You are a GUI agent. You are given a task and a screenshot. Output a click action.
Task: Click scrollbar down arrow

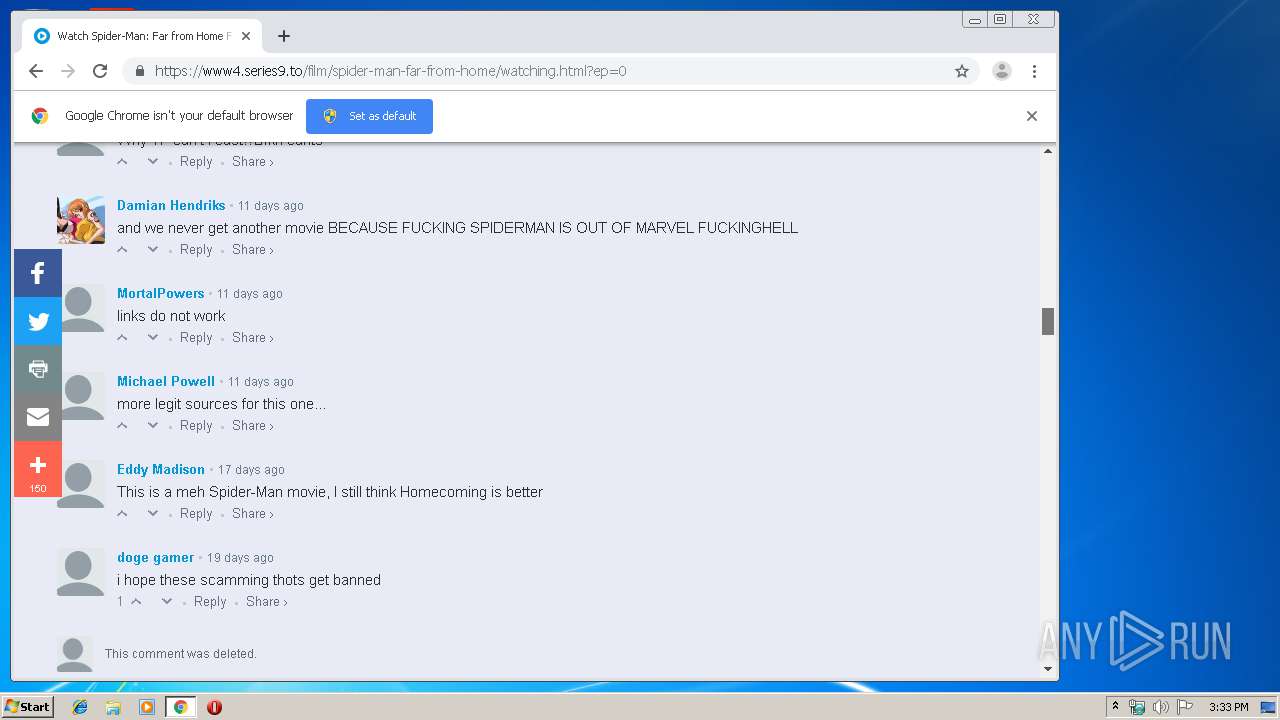coord(1048,669)
